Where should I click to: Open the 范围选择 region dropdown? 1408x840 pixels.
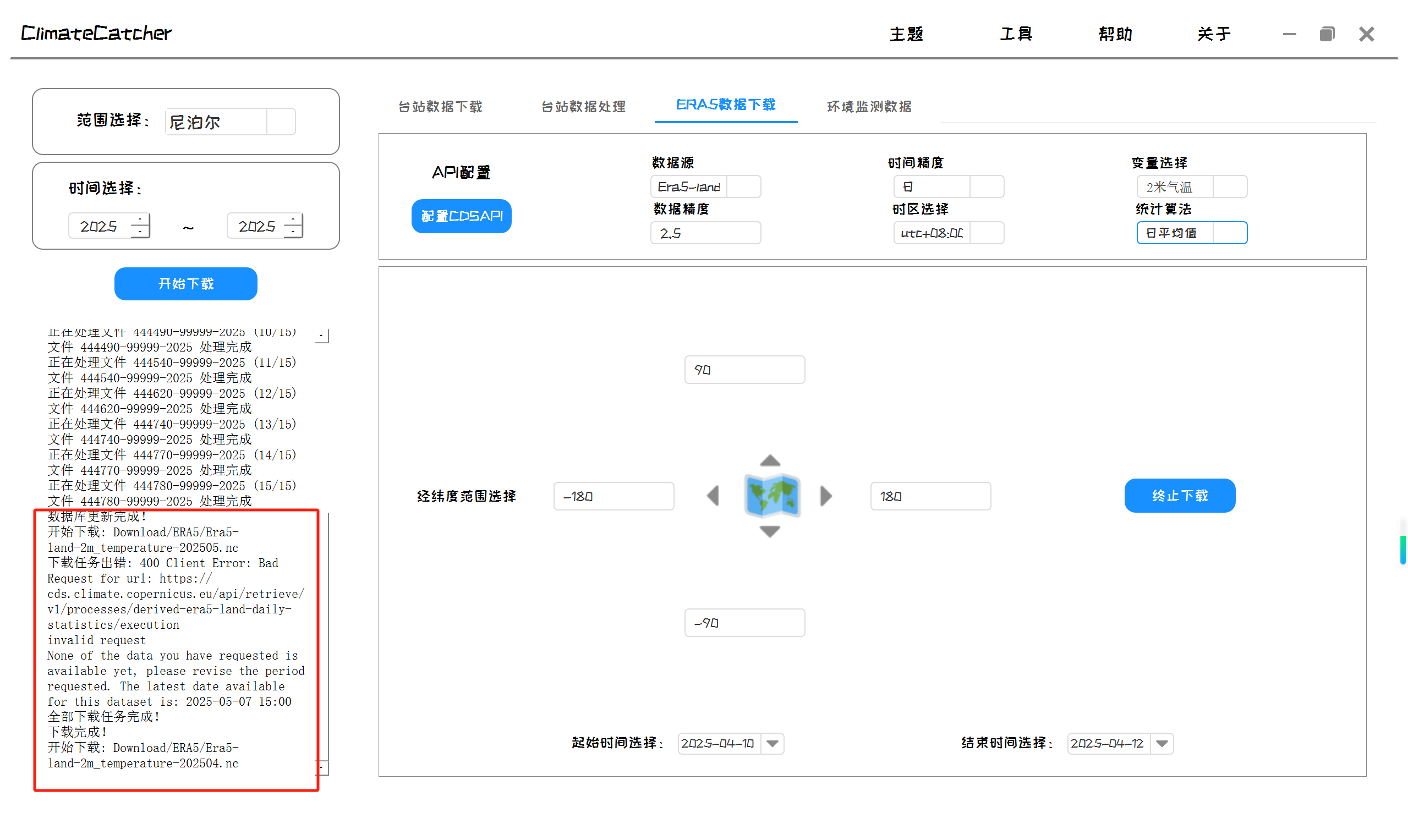pos(281,122)
